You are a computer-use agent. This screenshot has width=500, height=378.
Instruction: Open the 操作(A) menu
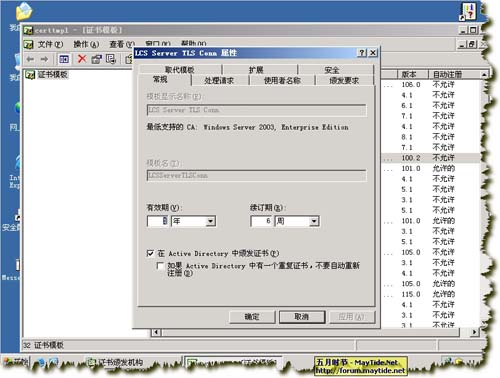point(86,44)
